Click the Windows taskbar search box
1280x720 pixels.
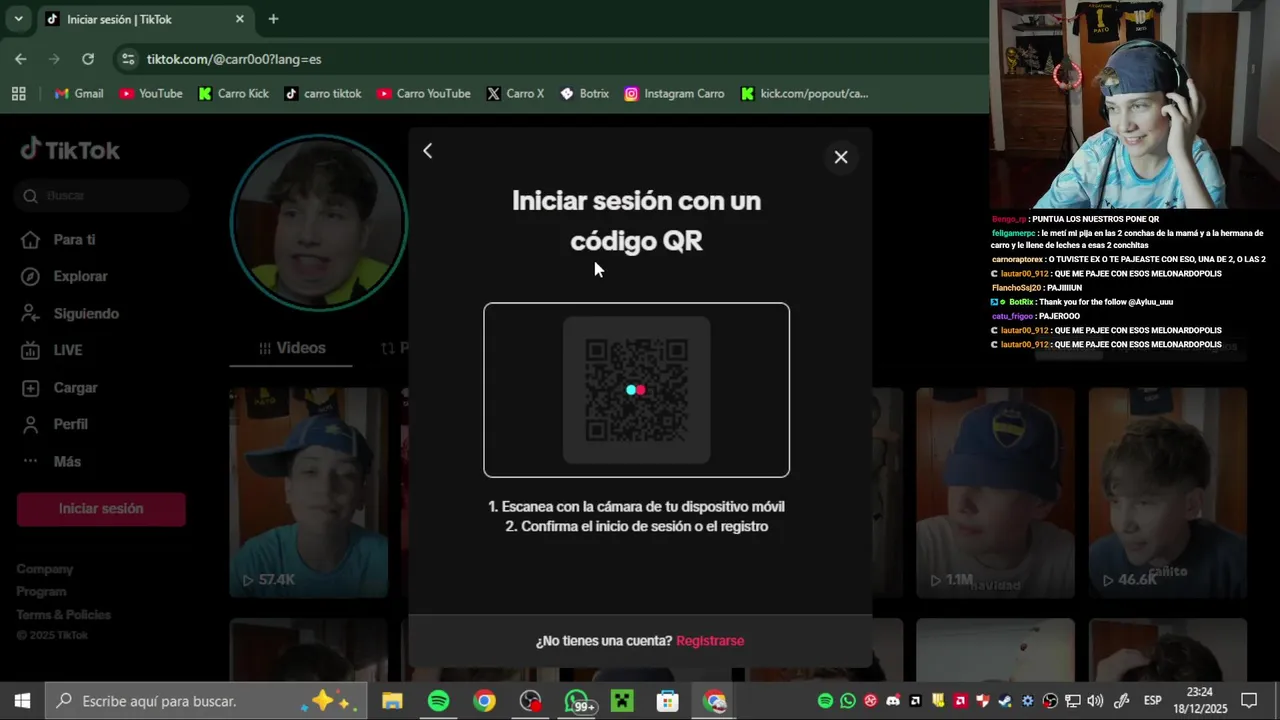click(206, 701)
